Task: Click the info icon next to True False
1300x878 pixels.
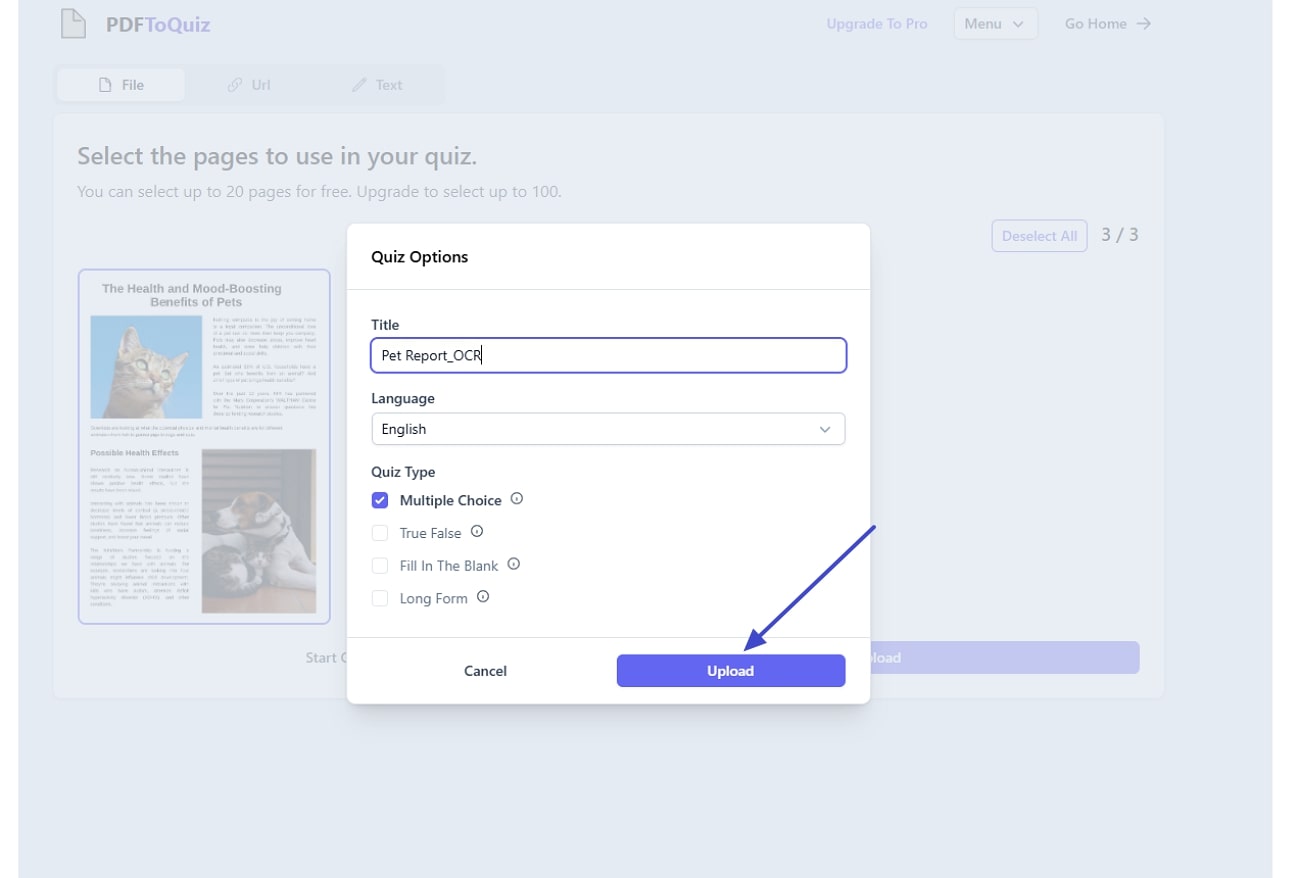Action: pyautogui.click(x=477, y=532)
